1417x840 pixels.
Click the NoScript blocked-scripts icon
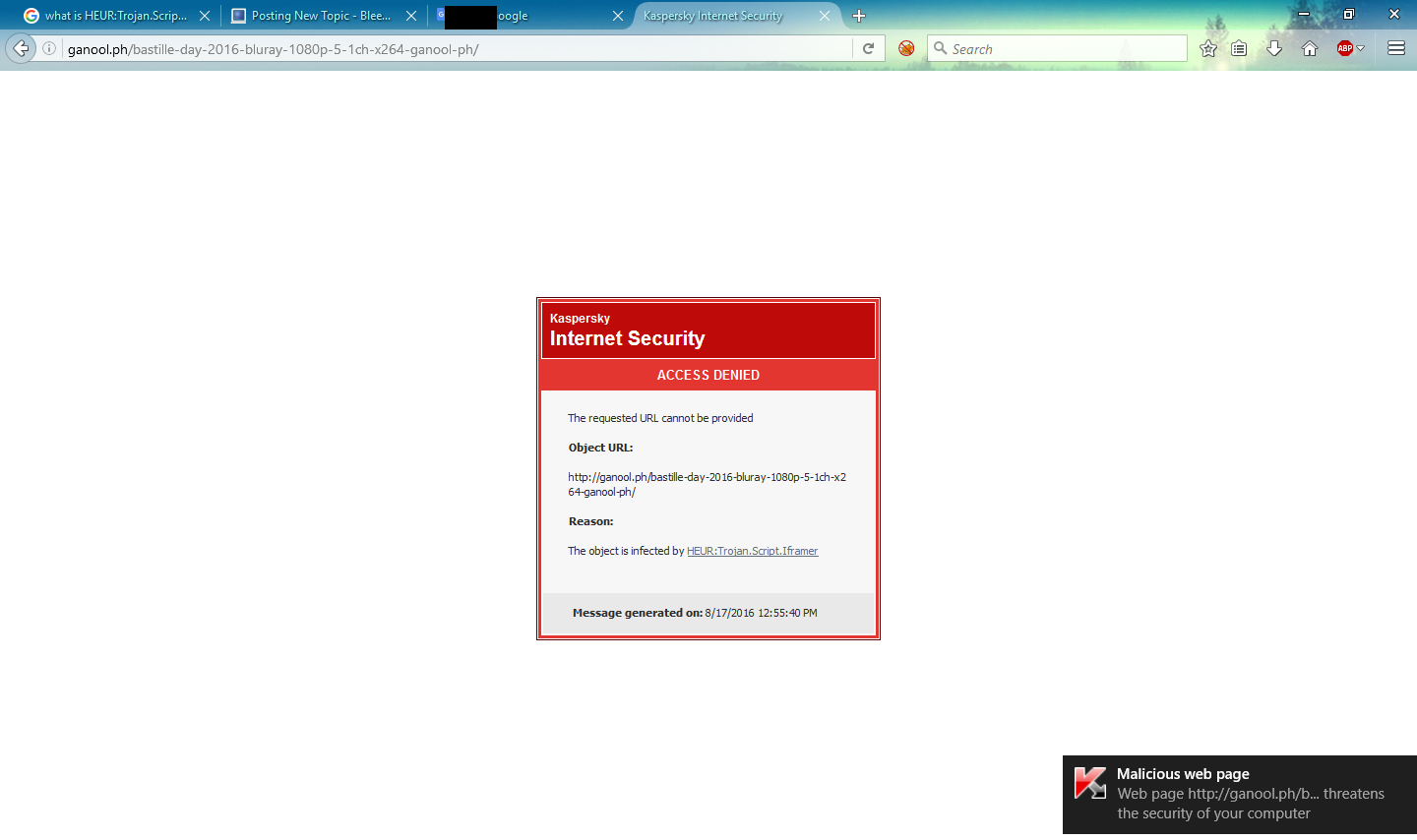tap(906, 48)
